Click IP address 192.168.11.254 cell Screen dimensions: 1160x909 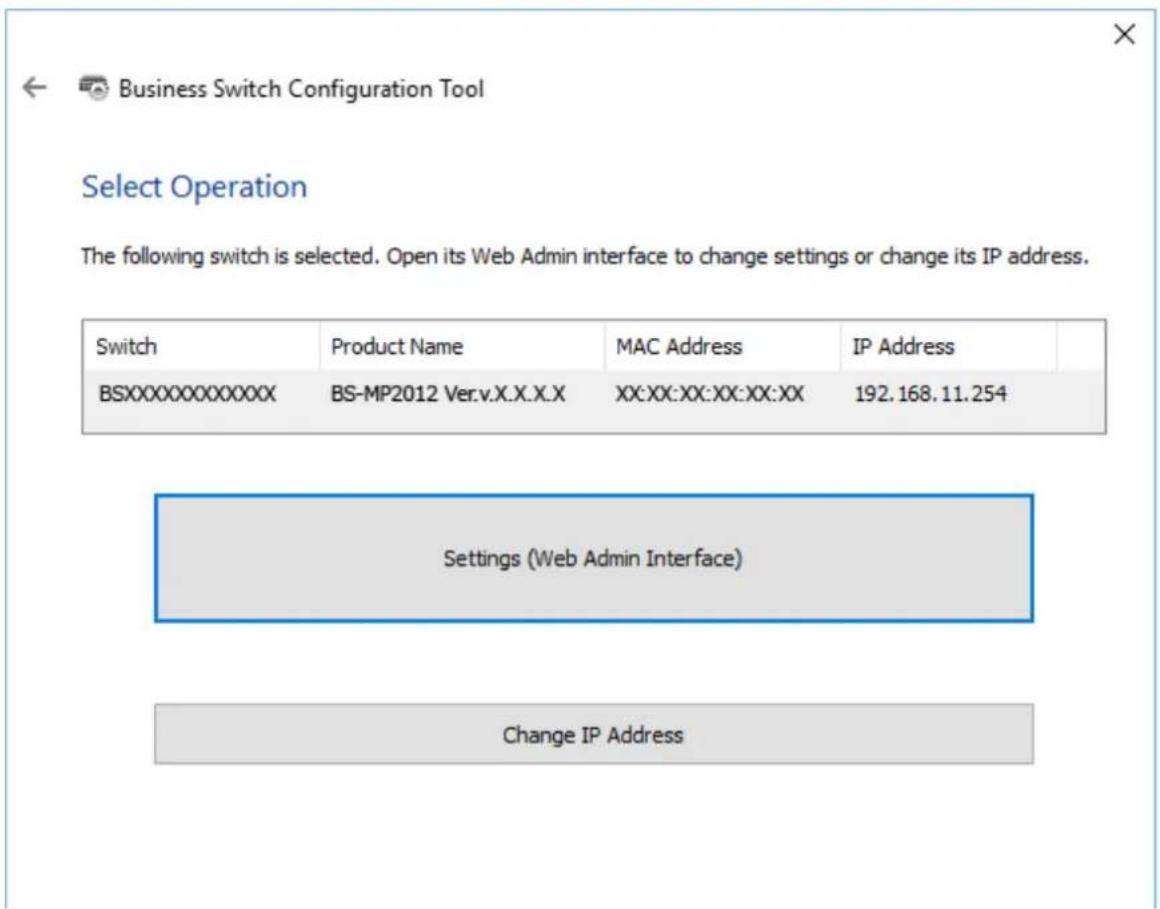click(931, 394)
